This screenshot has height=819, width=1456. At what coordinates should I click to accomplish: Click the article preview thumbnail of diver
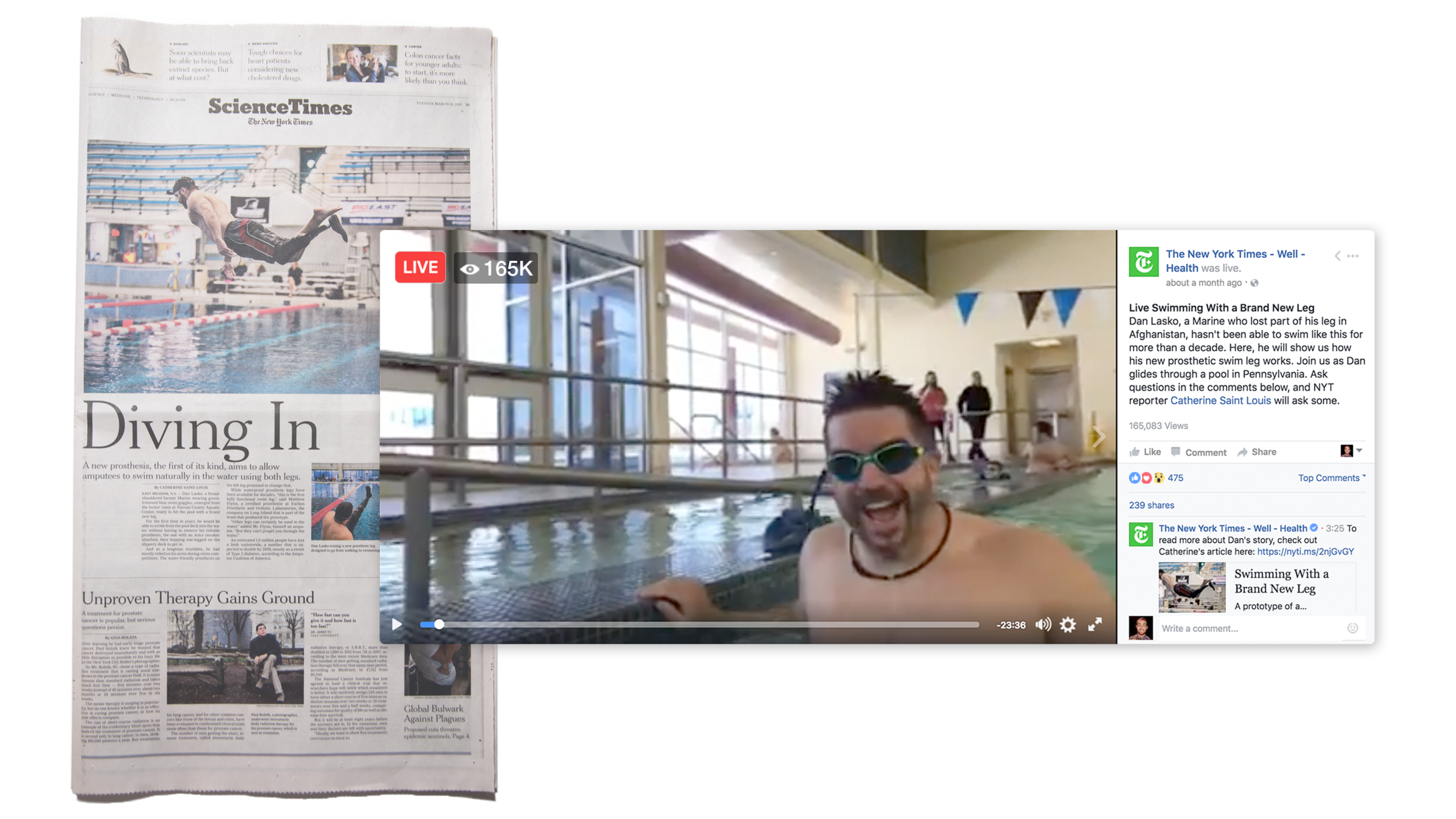point(1192,587)
